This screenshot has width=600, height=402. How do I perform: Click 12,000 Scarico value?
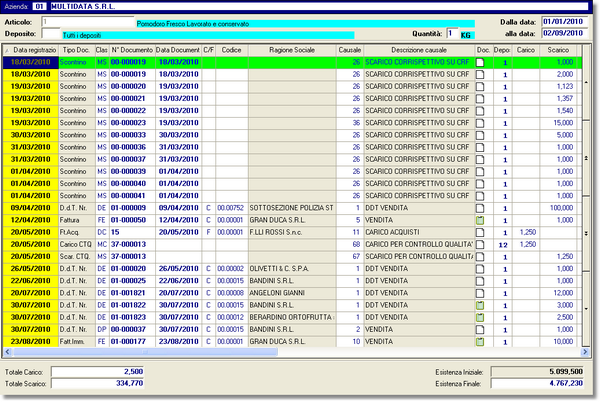[563, 293]
